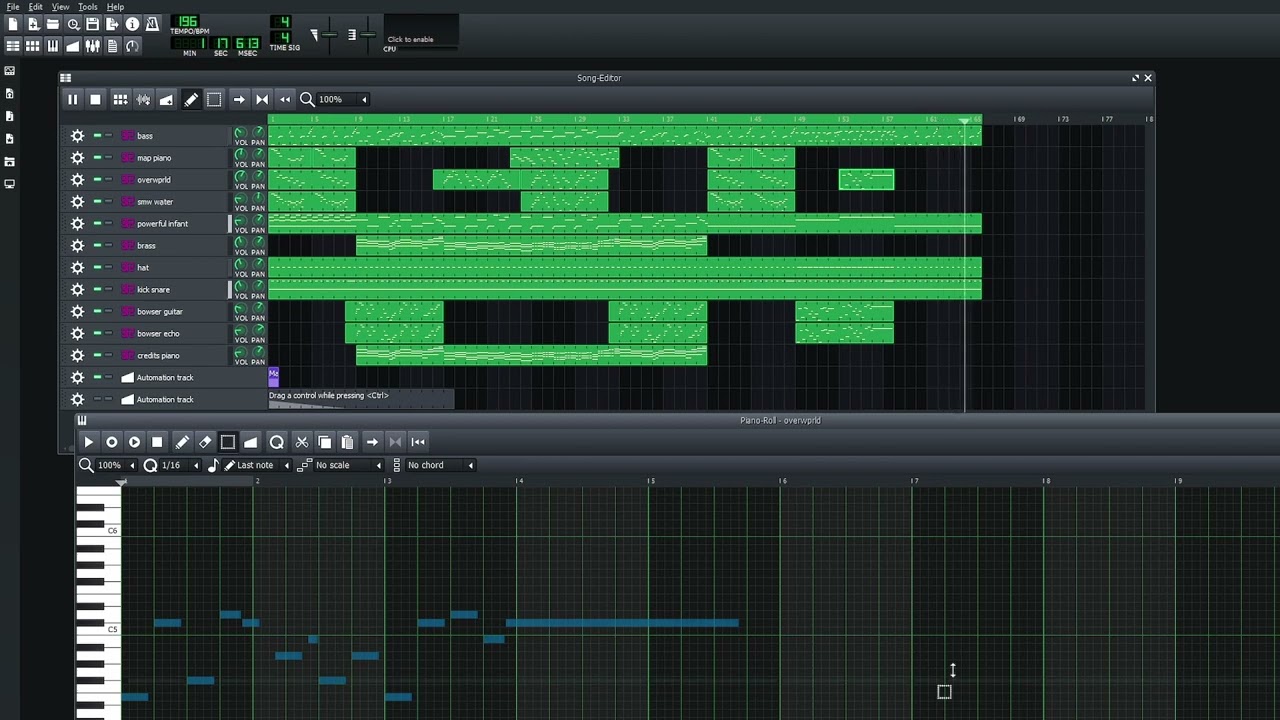Solo the map piano track
Image resolution: width=1280 pixels, height=720 pixels.
[109, 158]
